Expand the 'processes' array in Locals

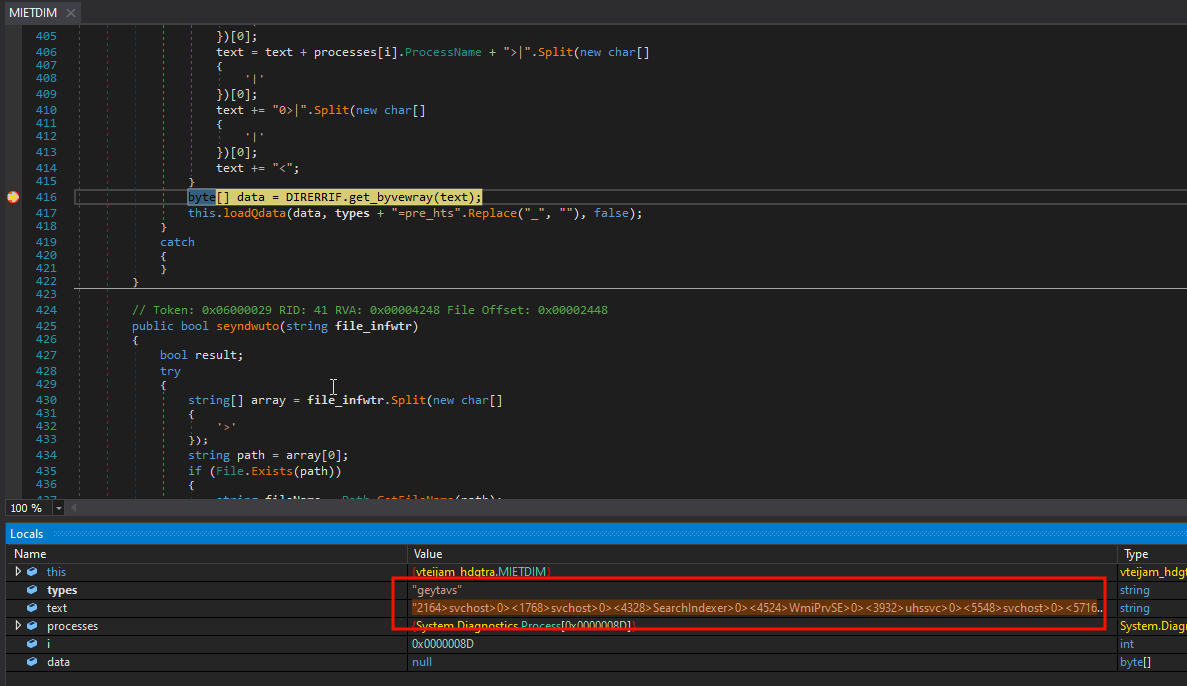point(18,626)
